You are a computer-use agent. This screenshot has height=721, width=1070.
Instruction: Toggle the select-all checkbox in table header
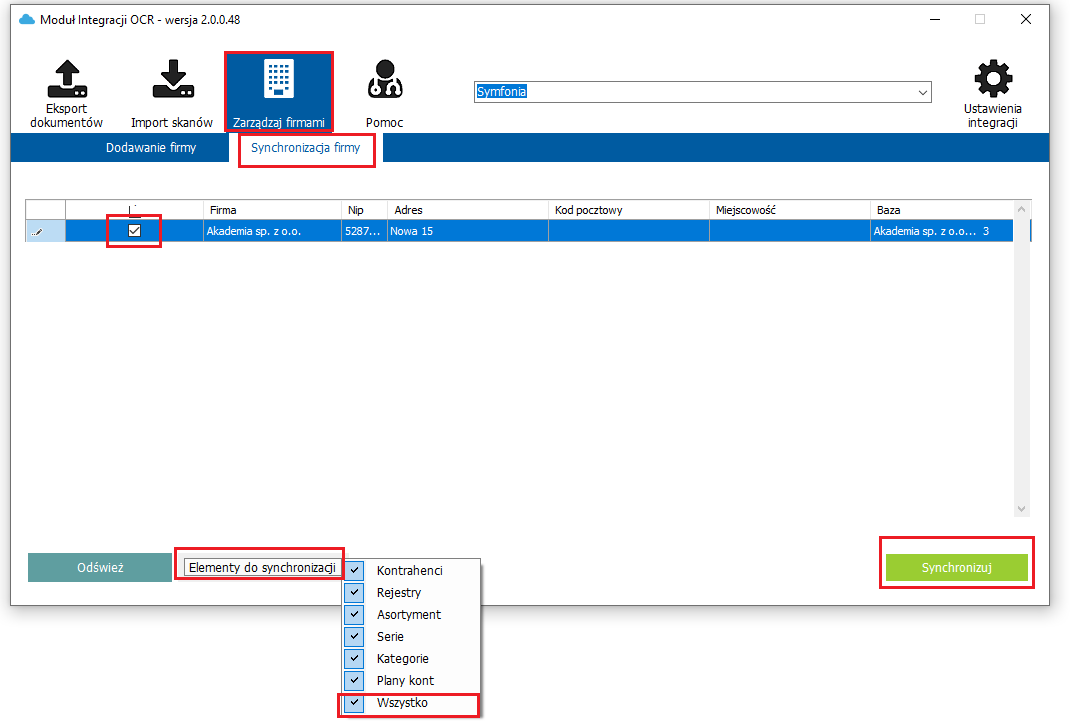[134, 210]
